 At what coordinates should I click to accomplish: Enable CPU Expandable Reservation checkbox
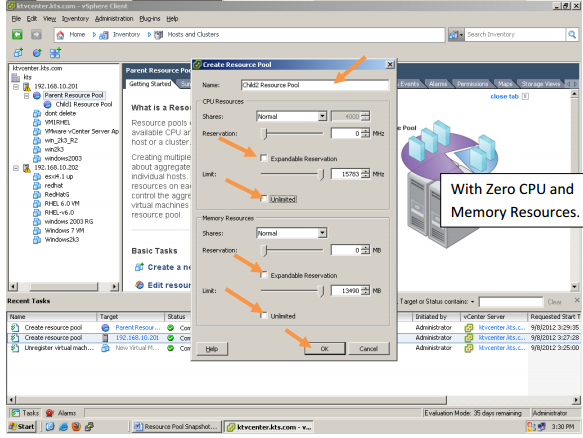click(264, 158)
